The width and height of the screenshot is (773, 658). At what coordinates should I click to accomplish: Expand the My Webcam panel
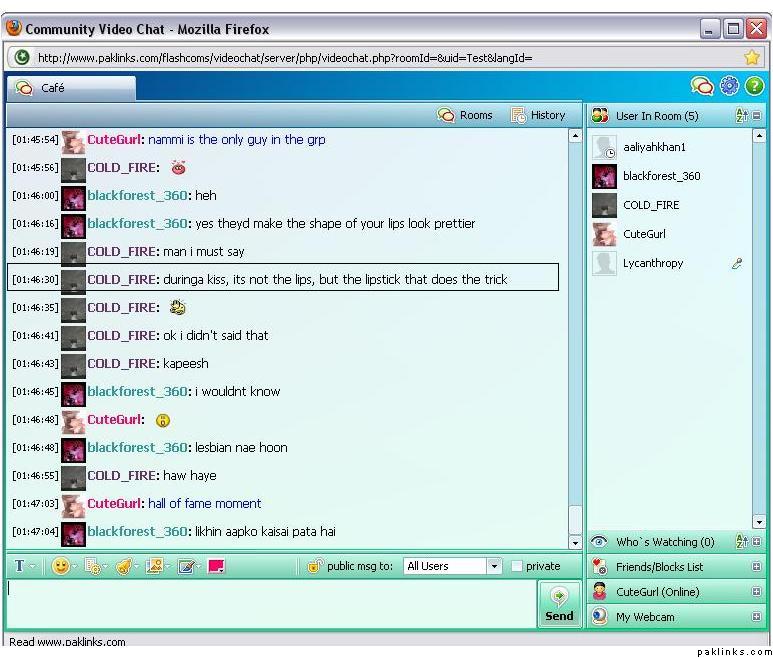[x=756, y=617]
